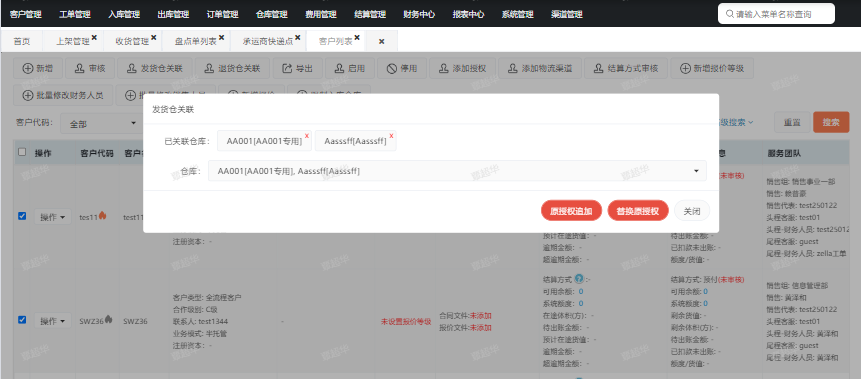Uncheck the SWZ36 row checkbox
The width and height of the screenshot is (861, 379).
22,320
